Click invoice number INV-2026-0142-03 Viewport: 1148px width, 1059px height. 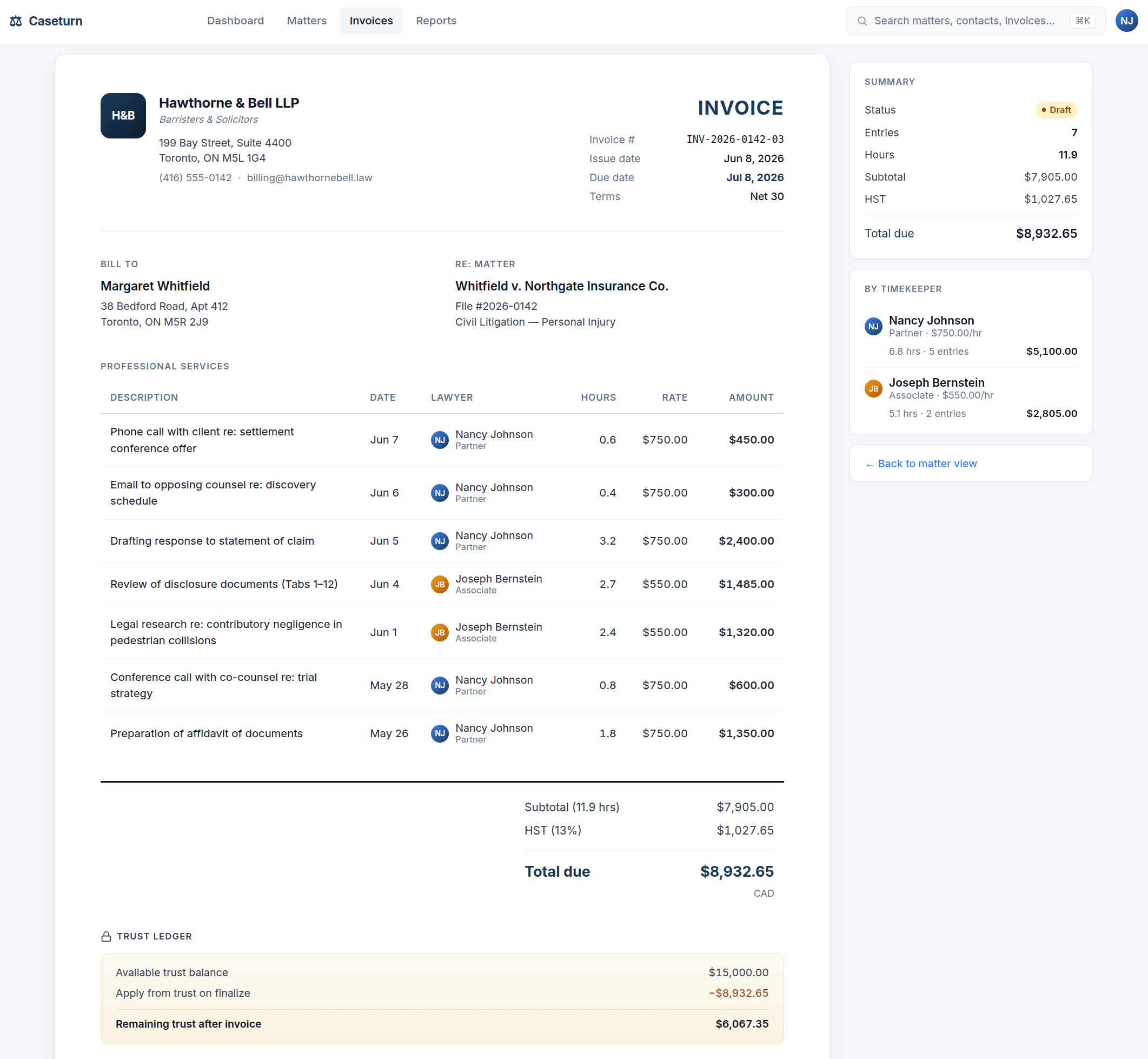click(735, 139)
